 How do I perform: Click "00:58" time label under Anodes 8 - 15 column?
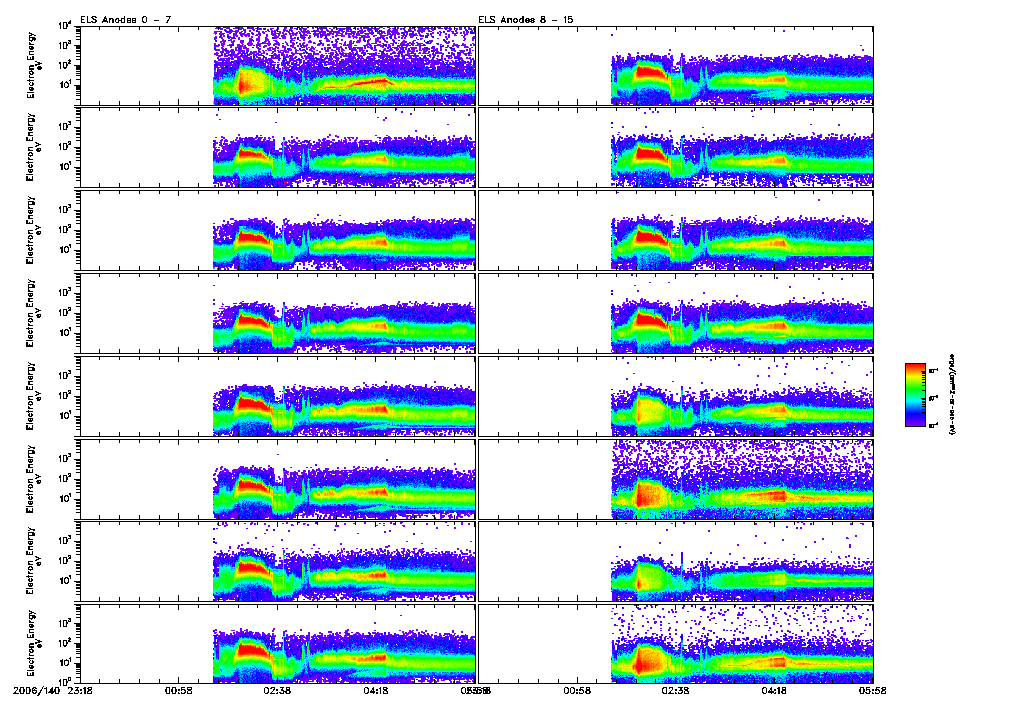pyautogui.click(x=577, y=690)
